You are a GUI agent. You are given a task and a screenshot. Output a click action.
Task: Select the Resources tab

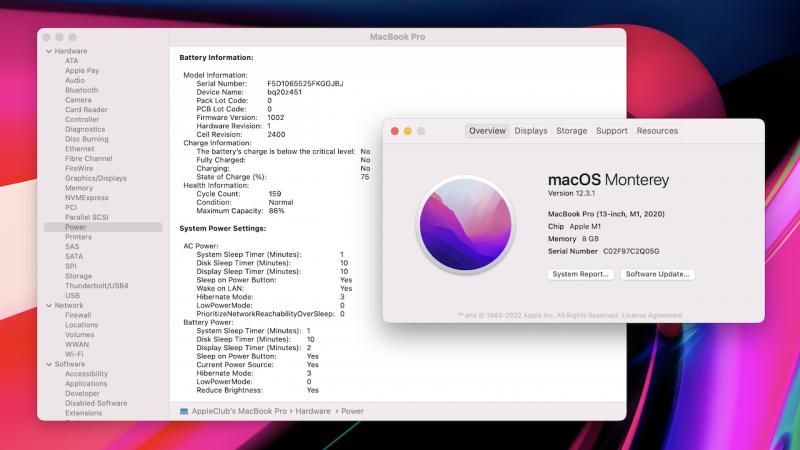(x=657, y=131)
